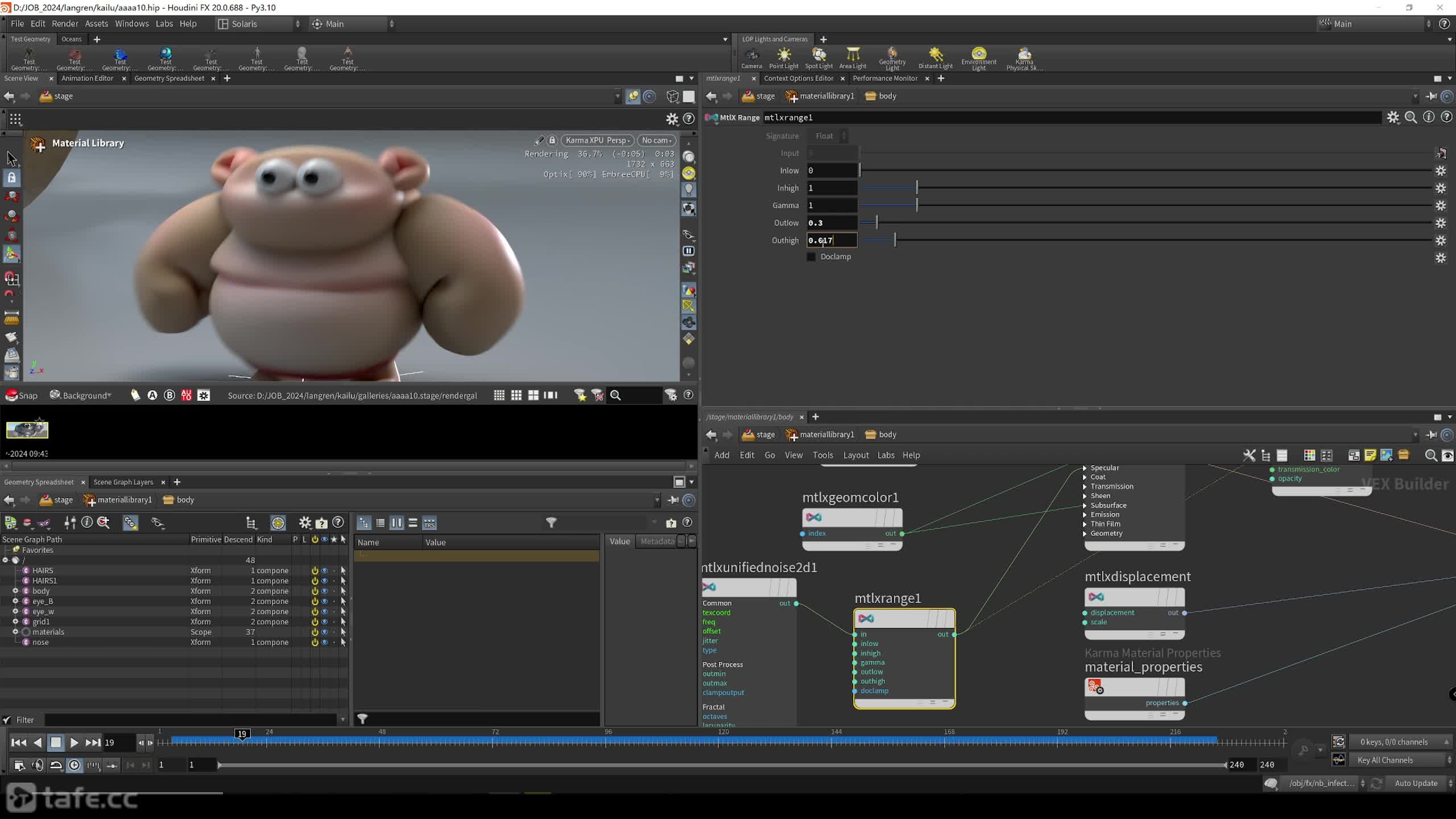Click the Snap icon under viewport
The height and width of the screenshot is (819, 1456).
click(22, 395)
